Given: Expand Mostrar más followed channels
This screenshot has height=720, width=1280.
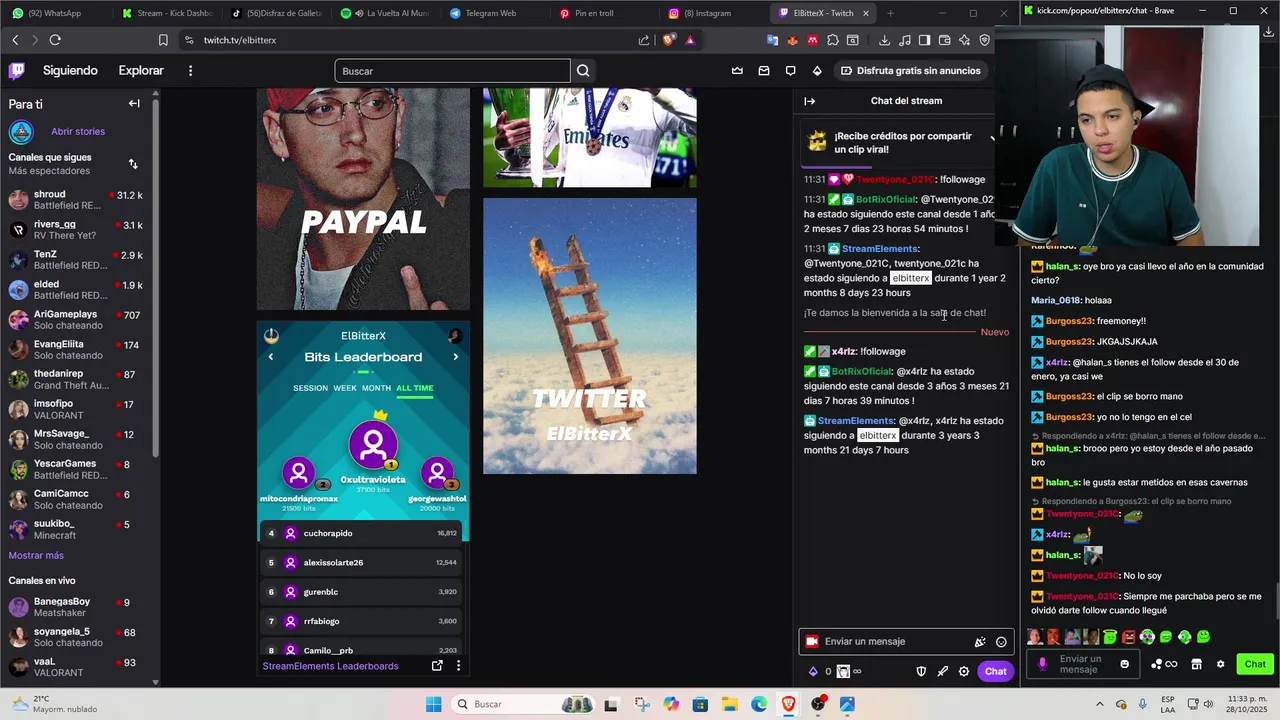Looking at the screenshot, I should [x=36, y=555].
